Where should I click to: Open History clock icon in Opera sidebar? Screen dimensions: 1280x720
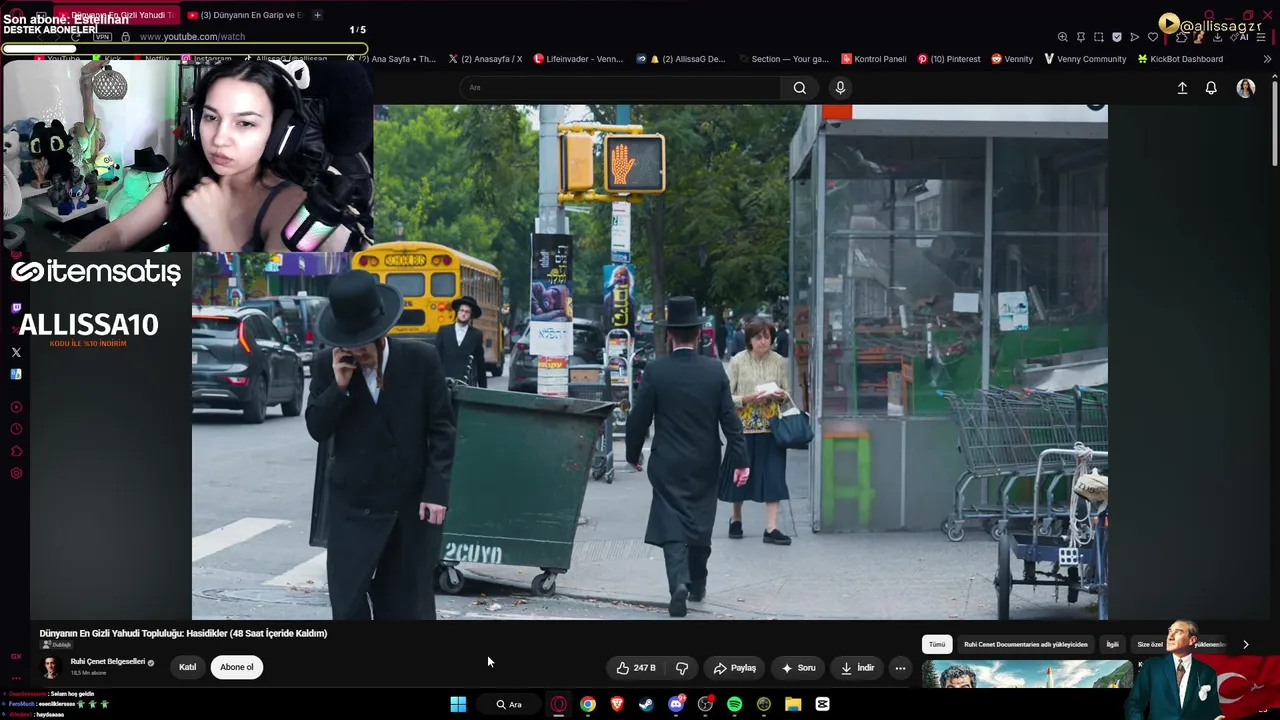click(x=16, y=429)
